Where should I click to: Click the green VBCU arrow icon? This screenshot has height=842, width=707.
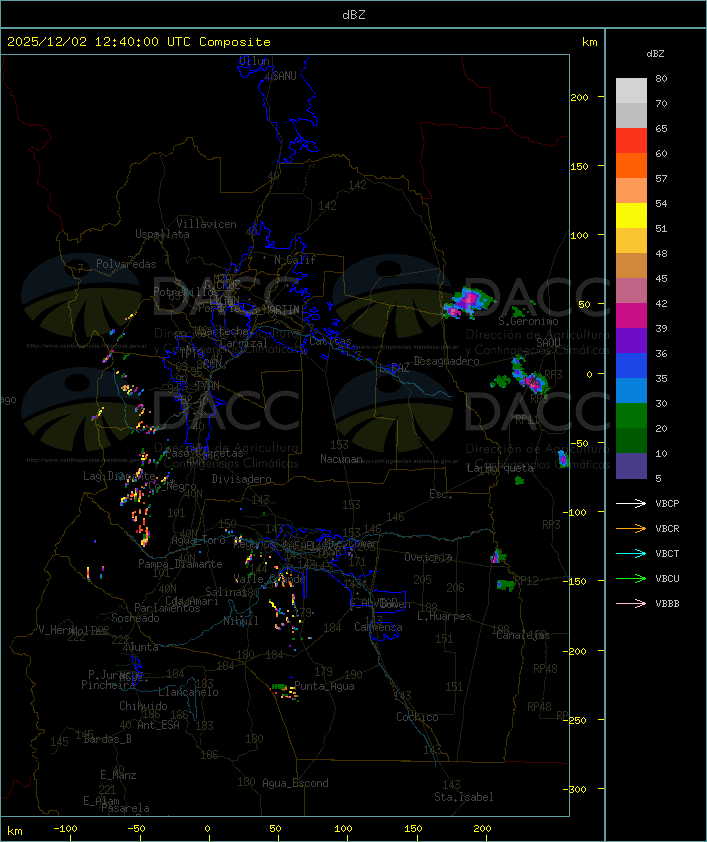[x=631, y=579]
